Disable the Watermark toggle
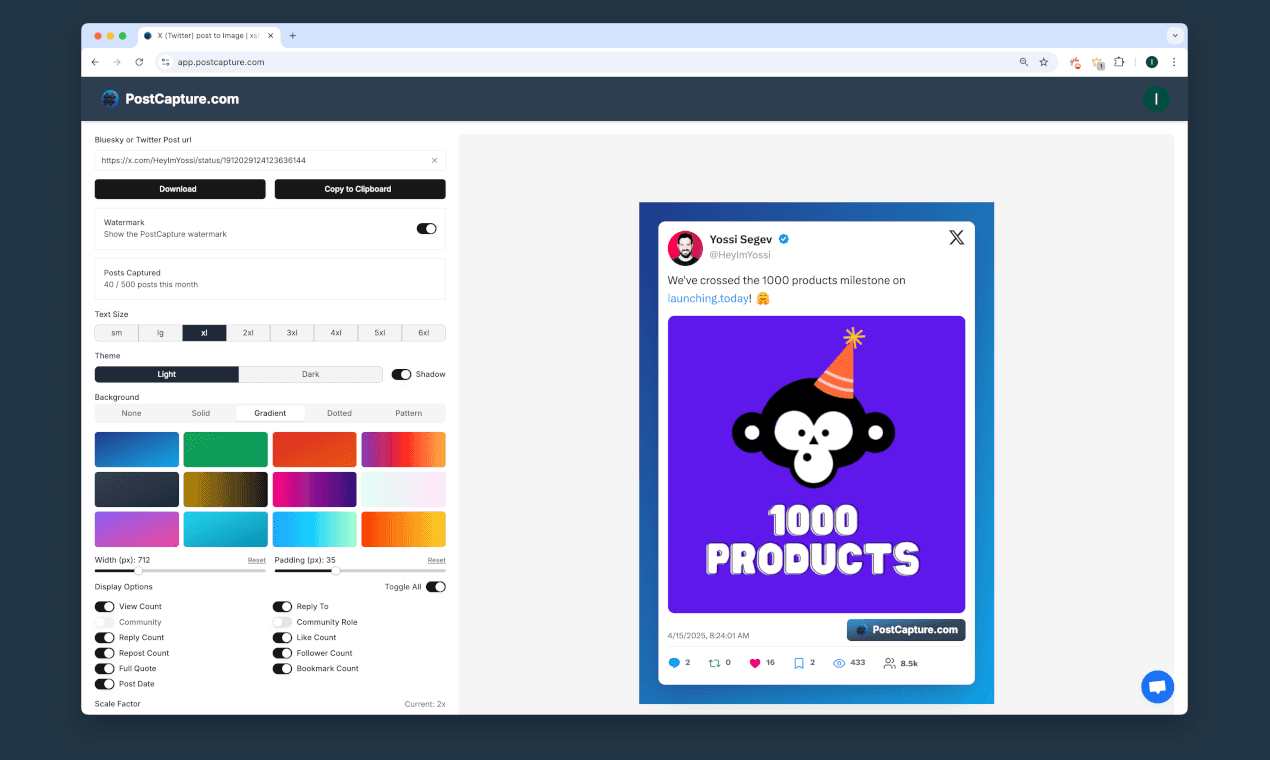 426,228
